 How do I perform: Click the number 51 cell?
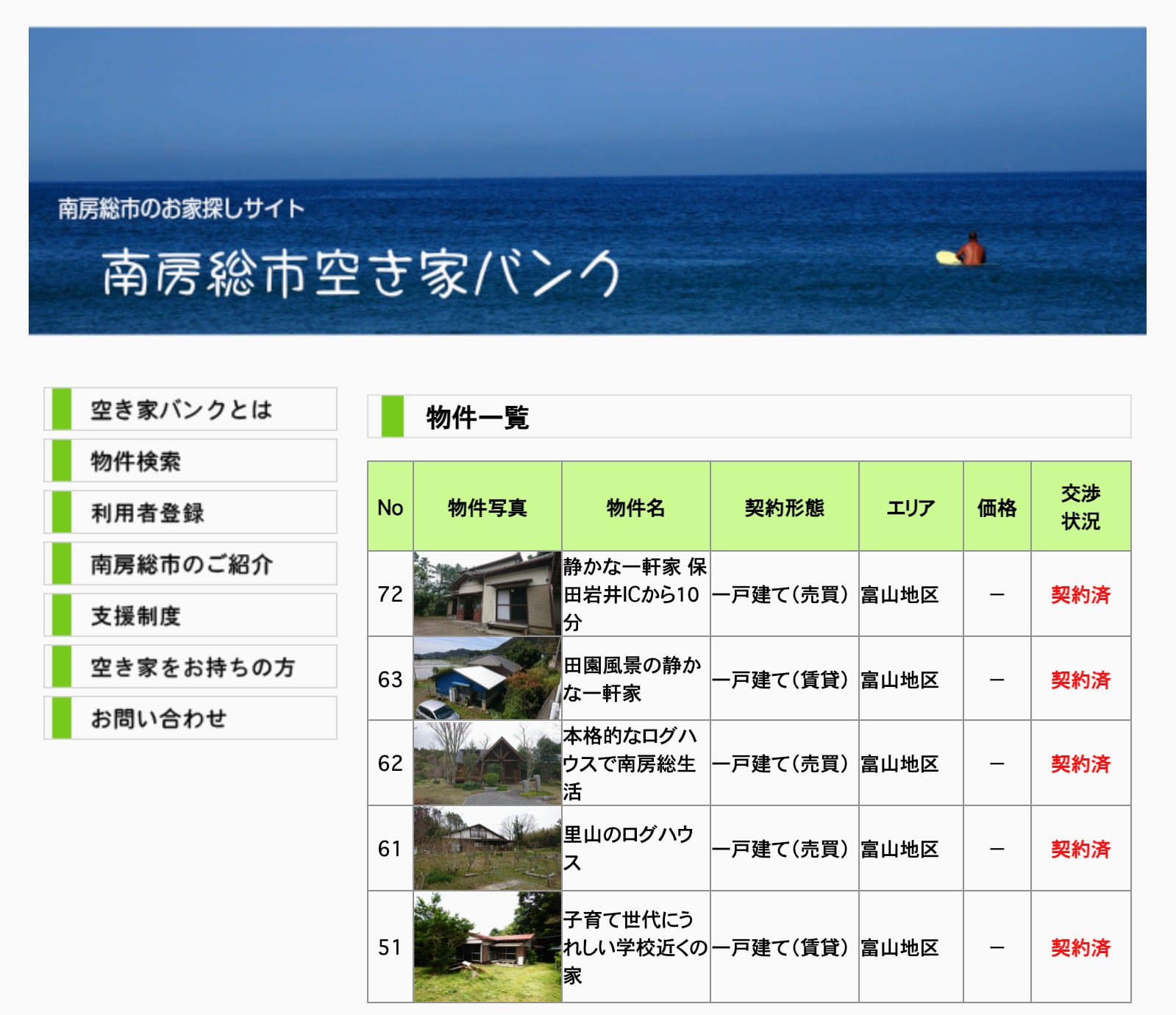coord(391,947)
